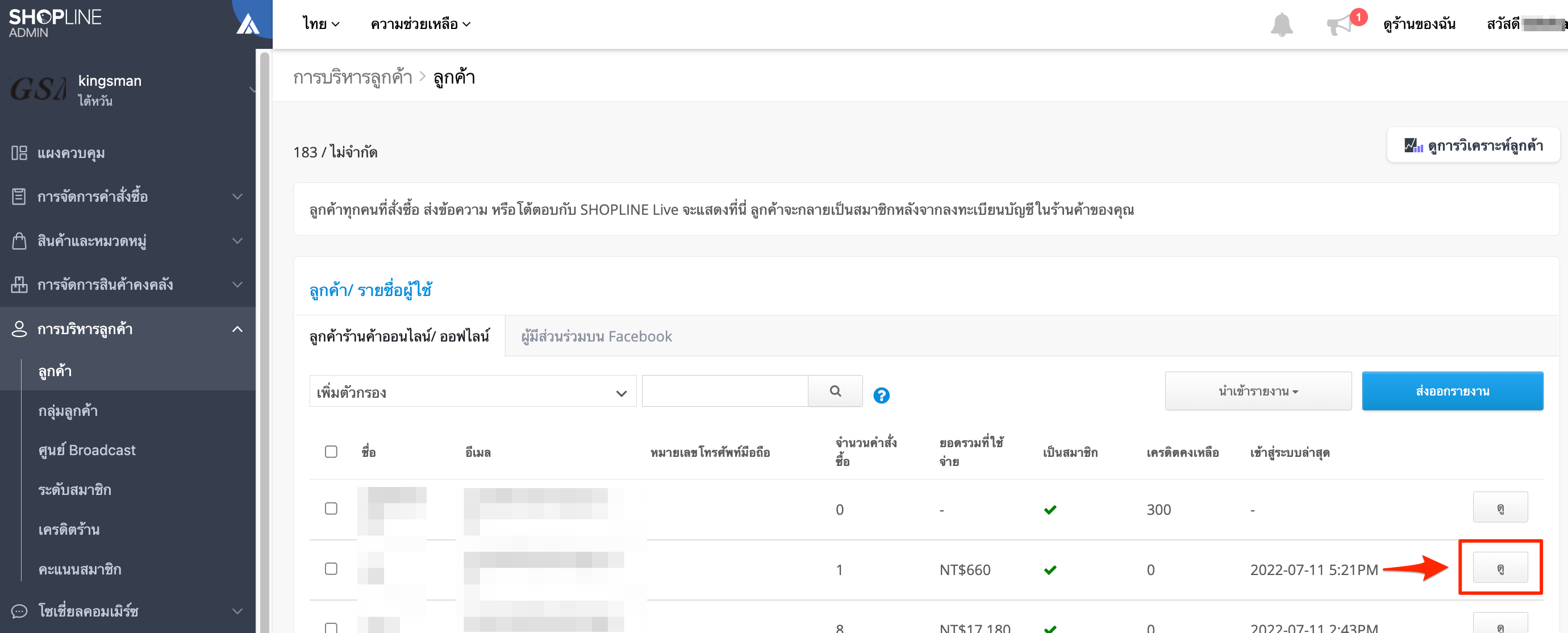Click the customer search input field
The image size is (1568, 633).
coord(725,391)
